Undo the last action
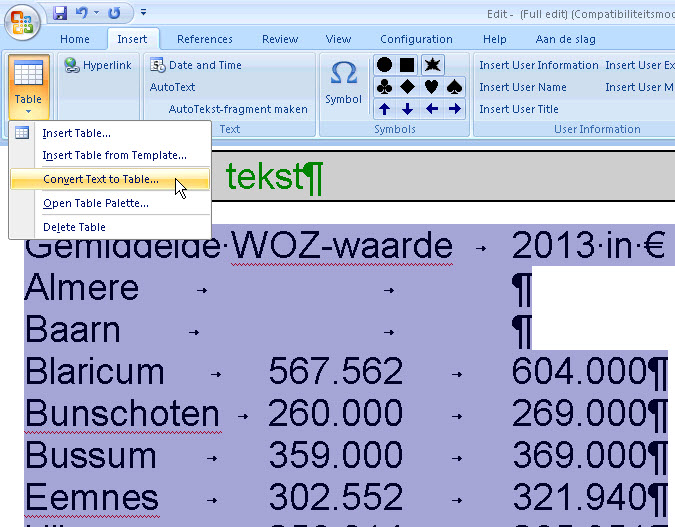 tap(82, 13)
